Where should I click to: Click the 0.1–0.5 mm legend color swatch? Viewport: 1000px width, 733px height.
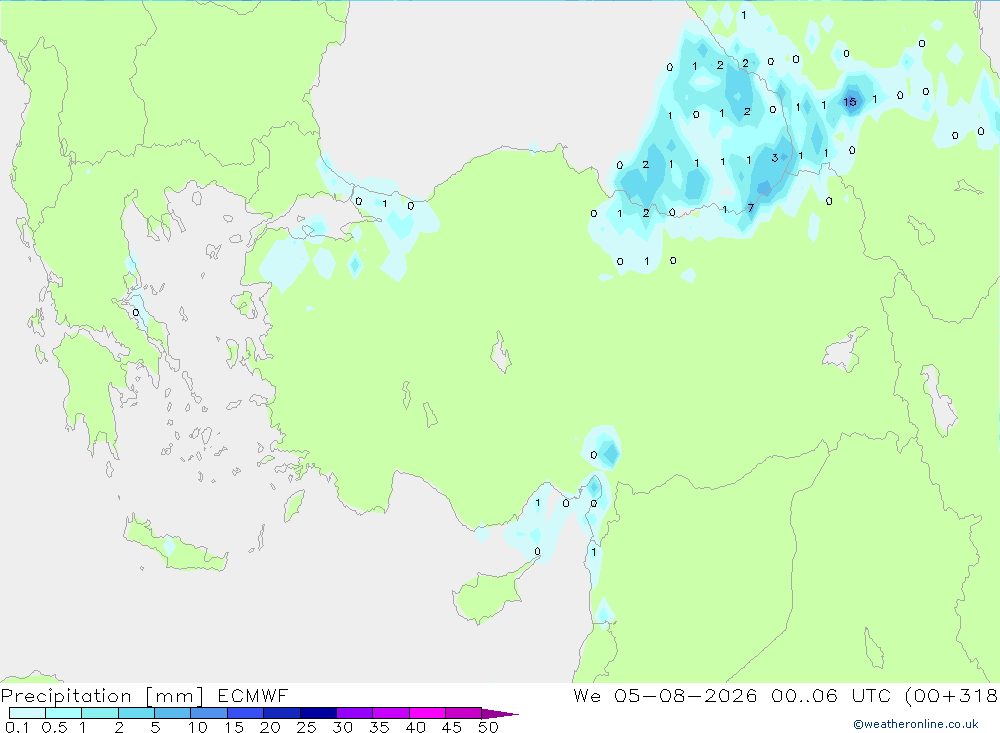pyautogui.click(x=27, y=713)
